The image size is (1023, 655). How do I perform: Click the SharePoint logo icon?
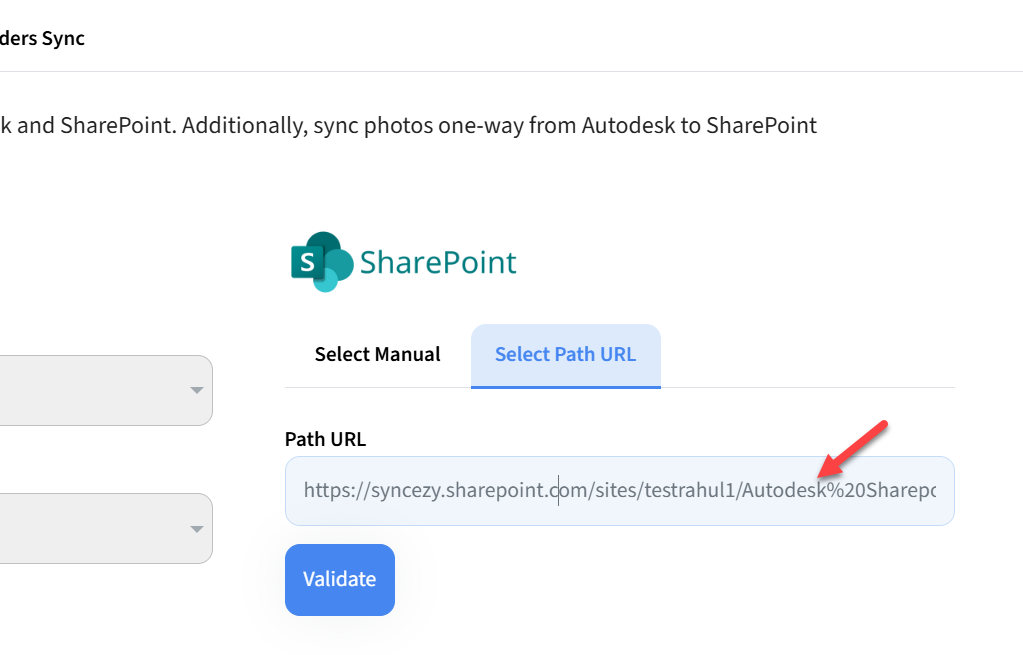tap(321, 262)
